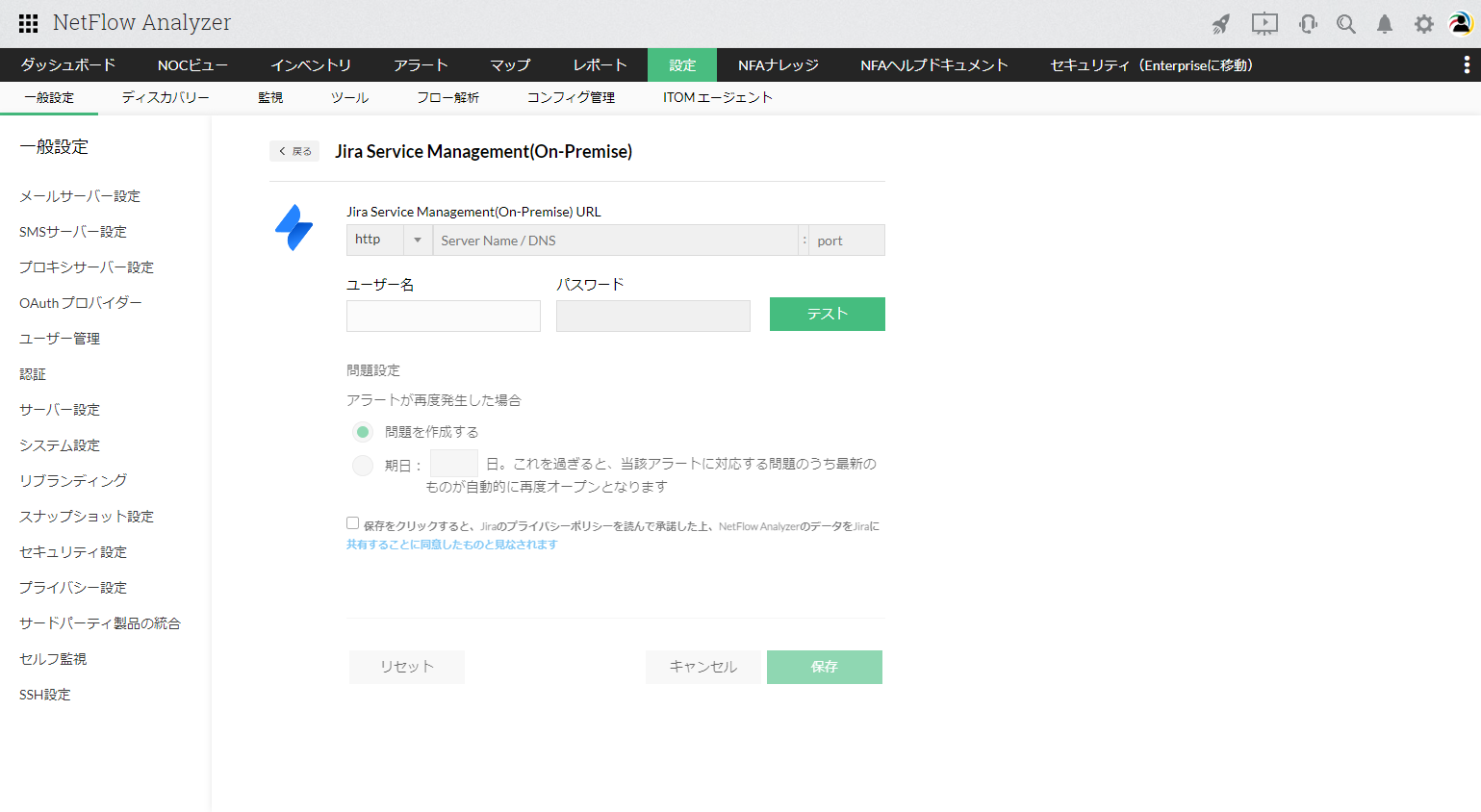The height and width of the screenshot is (812, 1481).
Task: Open the レポート menu
Action: (600, 65)
